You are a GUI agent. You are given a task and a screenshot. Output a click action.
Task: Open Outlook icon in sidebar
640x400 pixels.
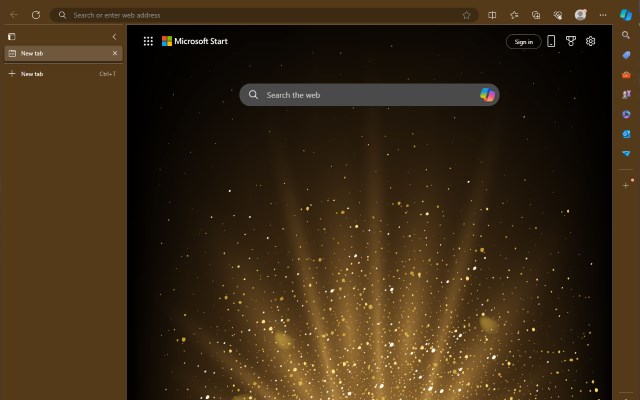[x=626, y=134]
